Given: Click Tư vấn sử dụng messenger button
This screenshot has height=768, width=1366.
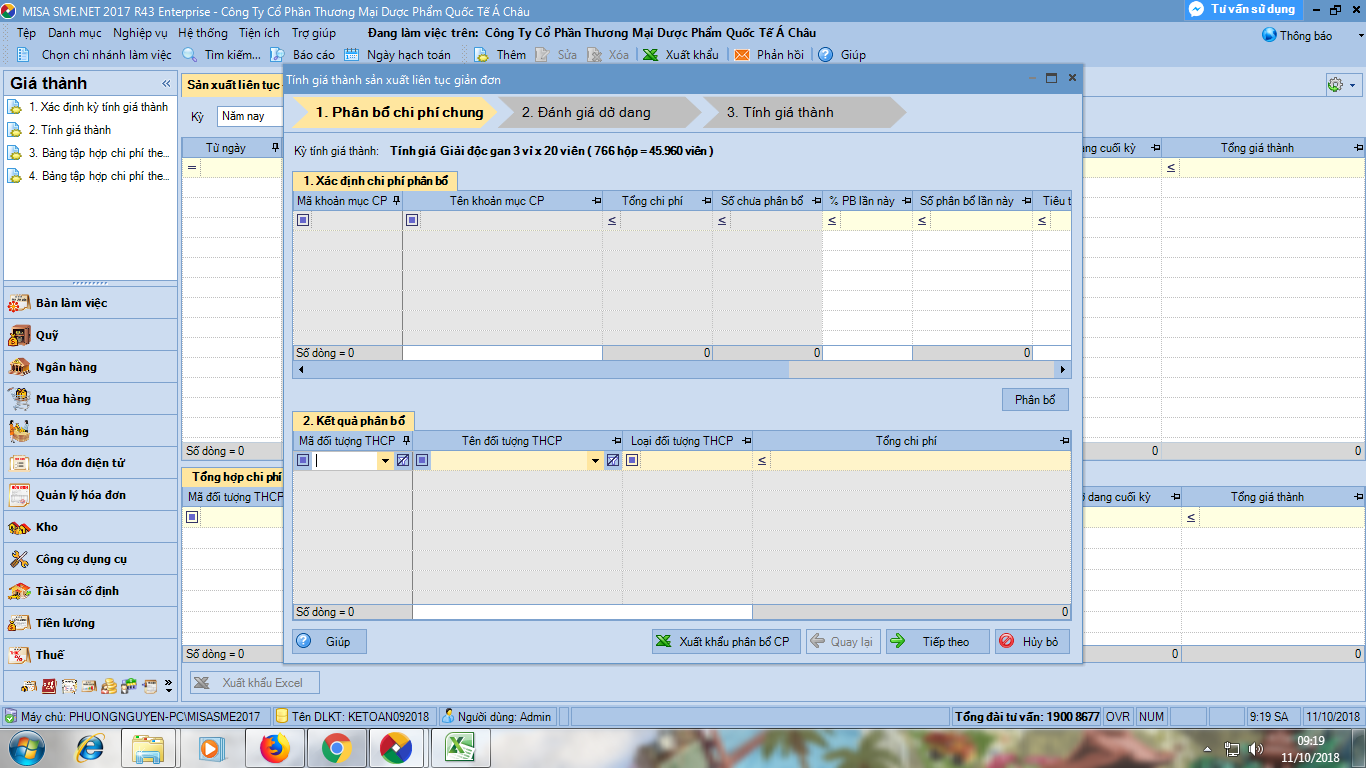Looking at the screenshot, I should tap(1243, 9).
